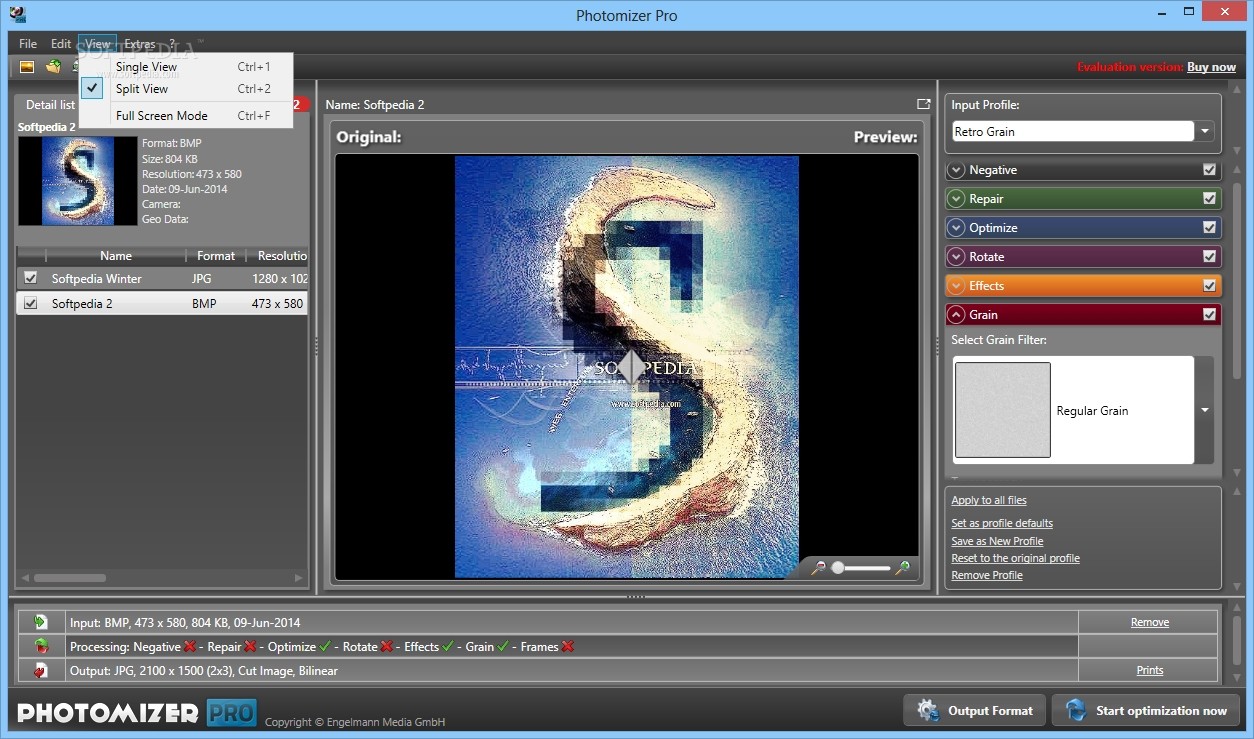Viewport: 1254px width, 739px height.
Task: Click the zoom out magnifier icon
Action: tap(818, 568)
